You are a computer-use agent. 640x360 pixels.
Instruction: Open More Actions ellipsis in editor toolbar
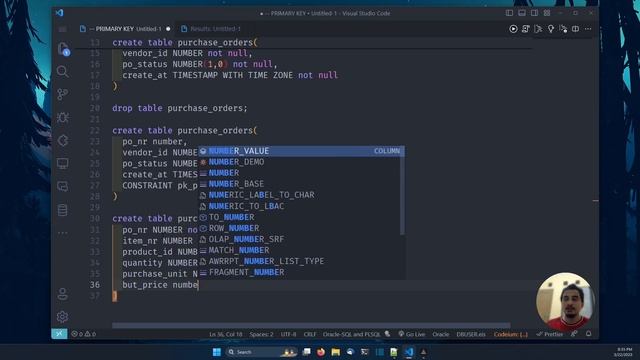click(588, 29)
